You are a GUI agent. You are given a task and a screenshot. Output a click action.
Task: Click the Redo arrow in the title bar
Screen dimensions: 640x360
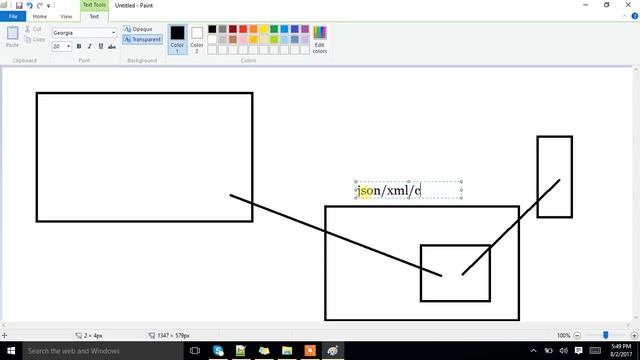40,5
